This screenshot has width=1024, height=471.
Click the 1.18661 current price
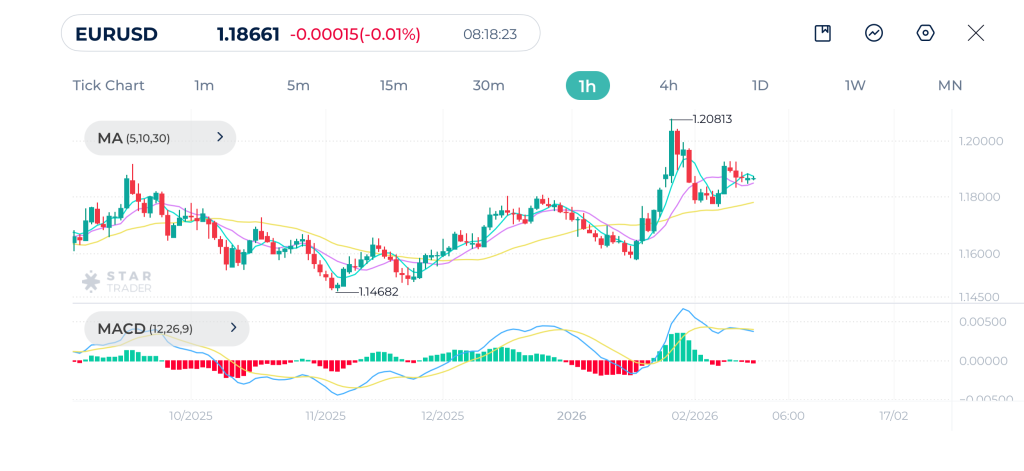pos(248,34)
